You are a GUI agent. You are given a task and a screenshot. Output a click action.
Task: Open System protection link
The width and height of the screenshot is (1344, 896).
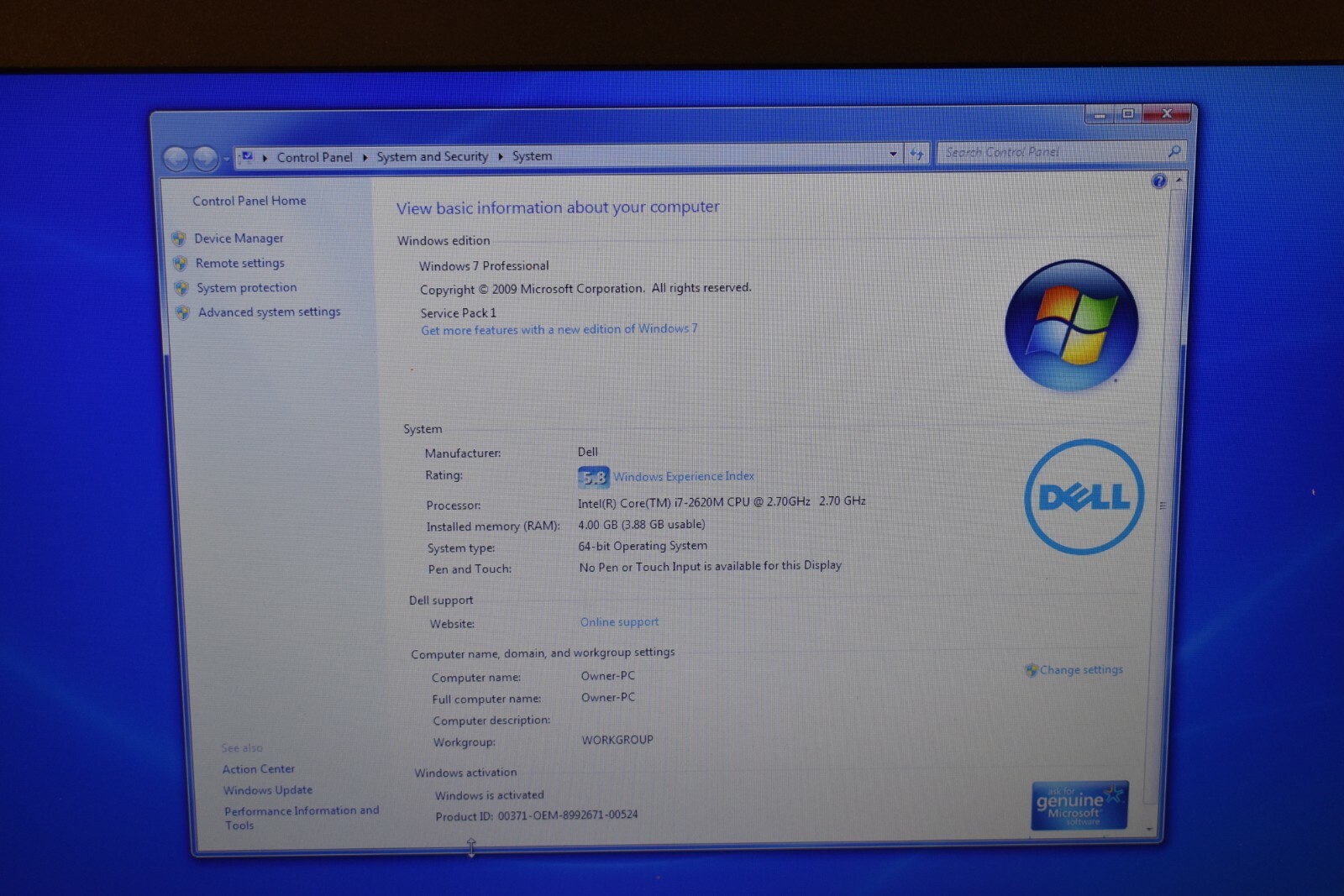[x=246, y=287]
